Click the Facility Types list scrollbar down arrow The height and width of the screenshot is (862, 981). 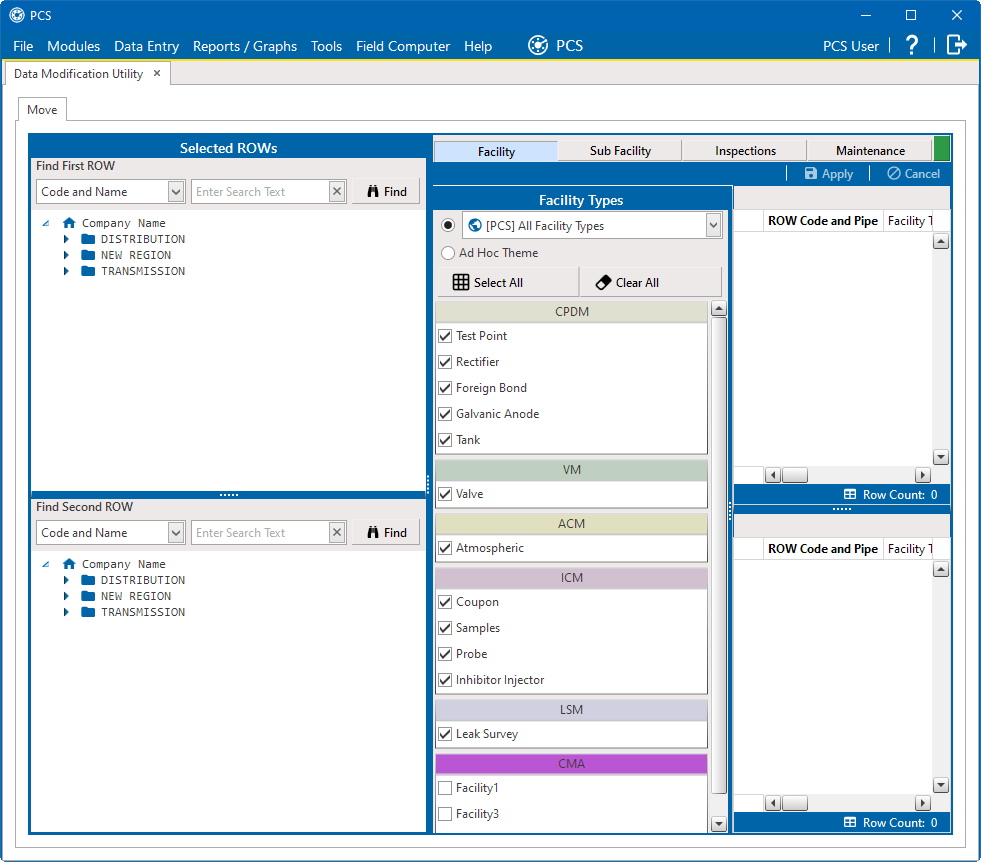[x=719, y=824]
